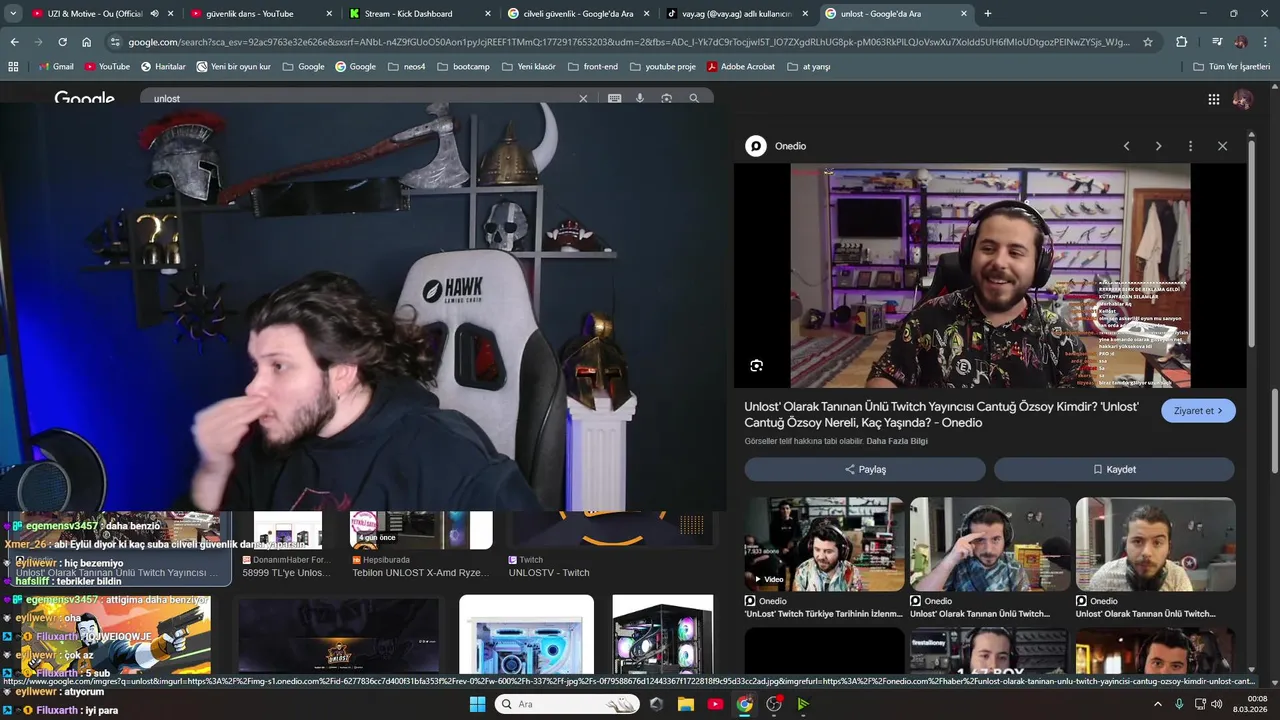Show the previous image in preview panel

point(1126,146)
